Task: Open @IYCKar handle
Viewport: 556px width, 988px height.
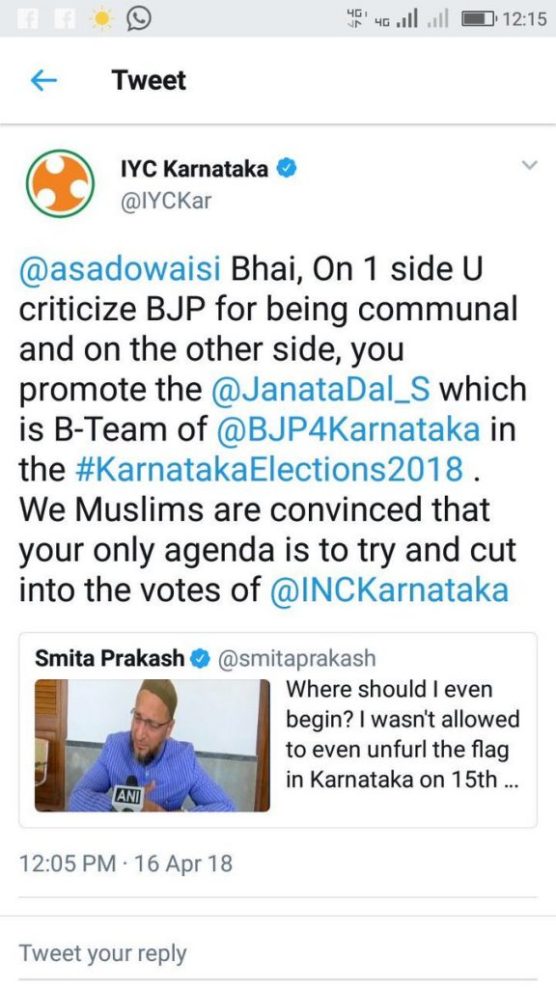Action: [x=166, y=201]
